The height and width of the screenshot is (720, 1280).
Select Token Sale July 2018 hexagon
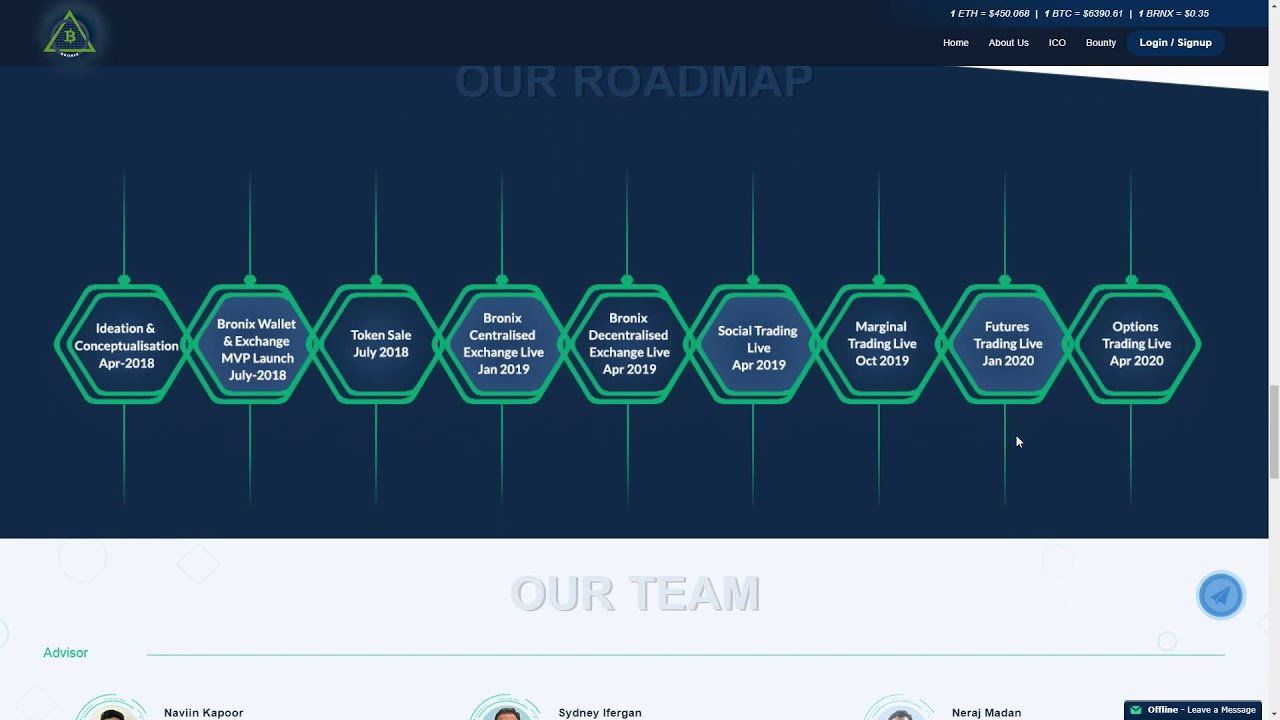(x=377, y=345)
